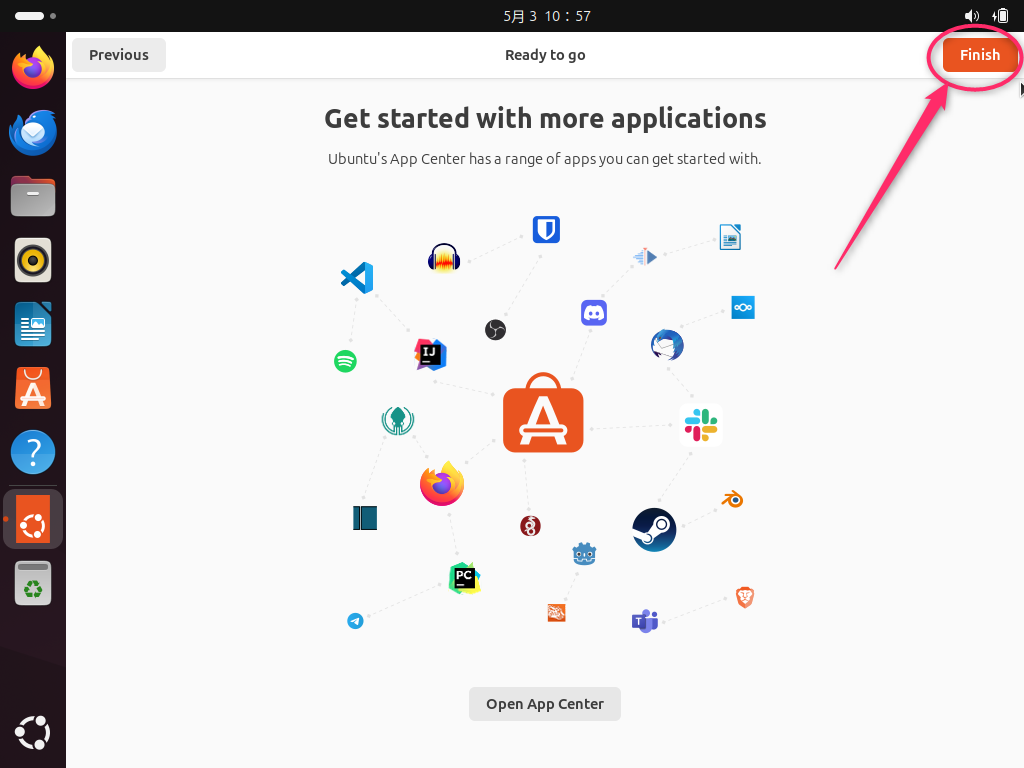Click the Blender icon

click(733, 500)
